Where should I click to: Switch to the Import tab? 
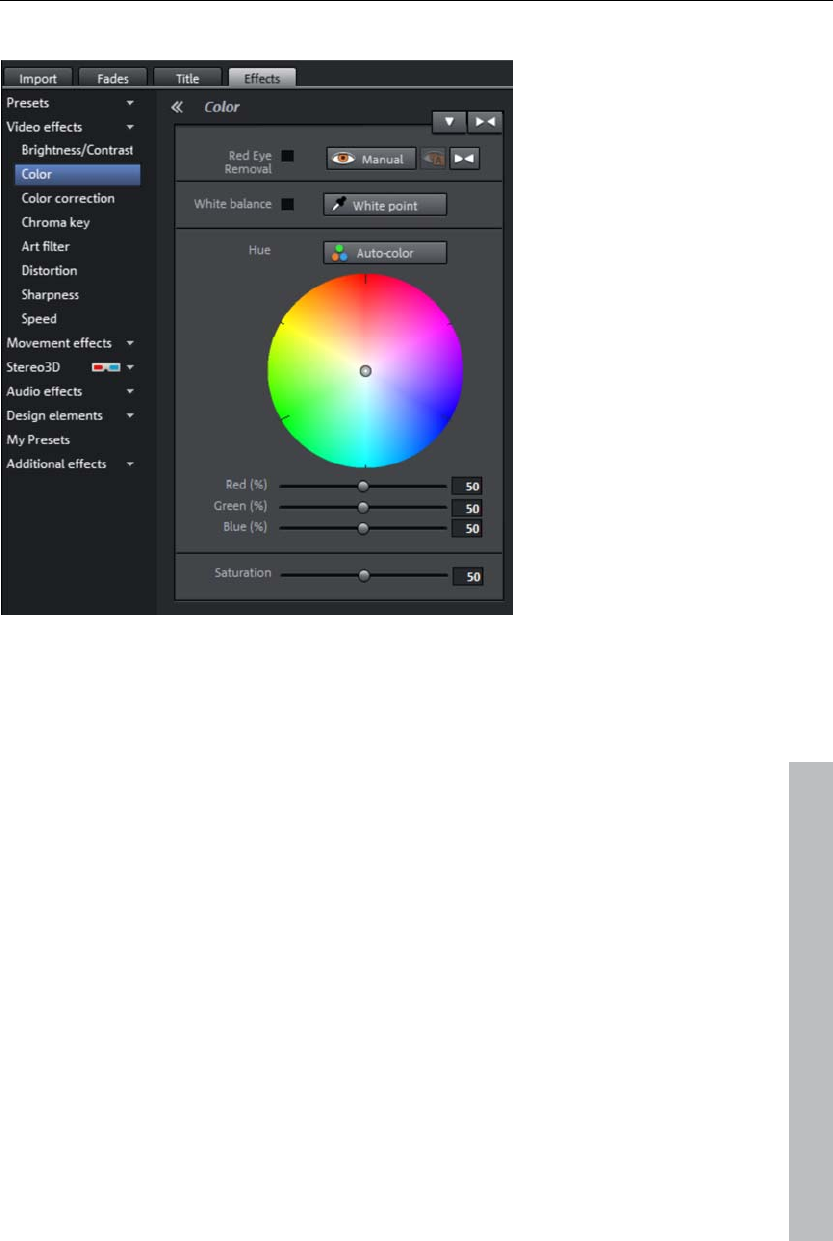[x=39, y=78]
